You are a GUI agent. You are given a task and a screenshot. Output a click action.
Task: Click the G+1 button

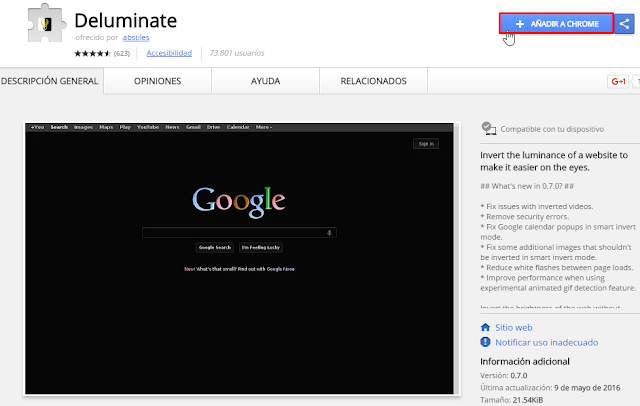(618, 82)
